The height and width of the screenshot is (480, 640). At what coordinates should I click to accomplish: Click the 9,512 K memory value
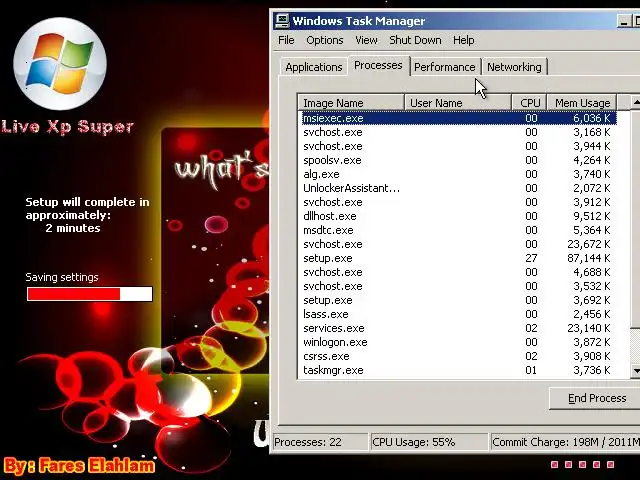pos(591,216)
